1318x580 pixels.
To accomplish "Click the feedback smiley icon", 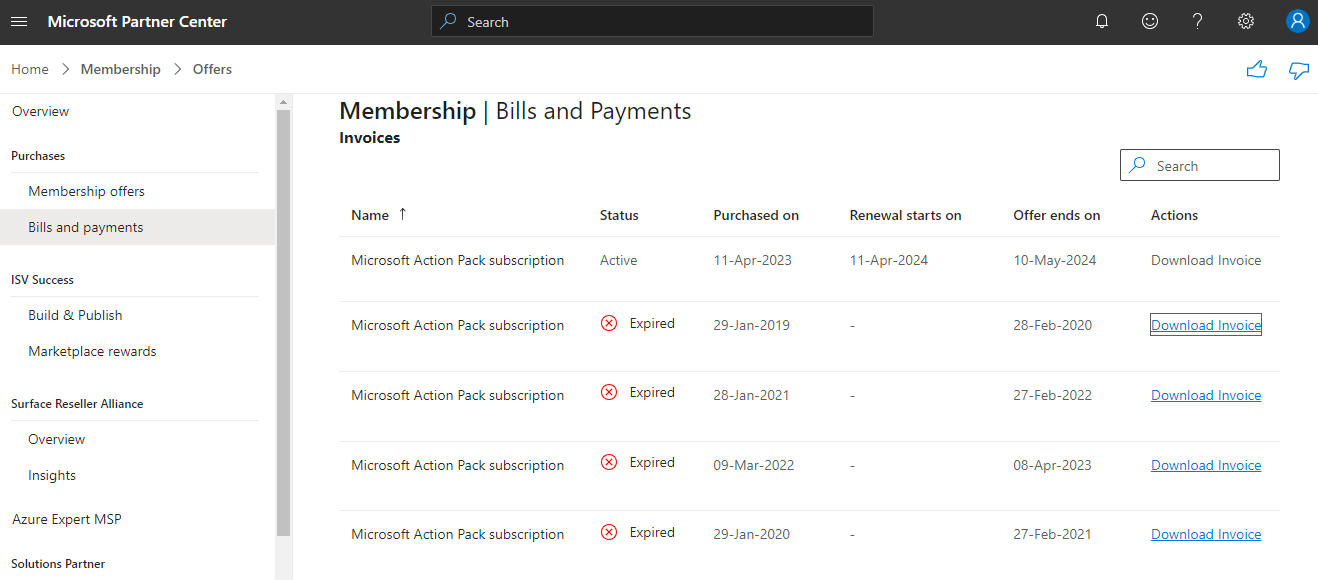I will [x=1150, y=21].
